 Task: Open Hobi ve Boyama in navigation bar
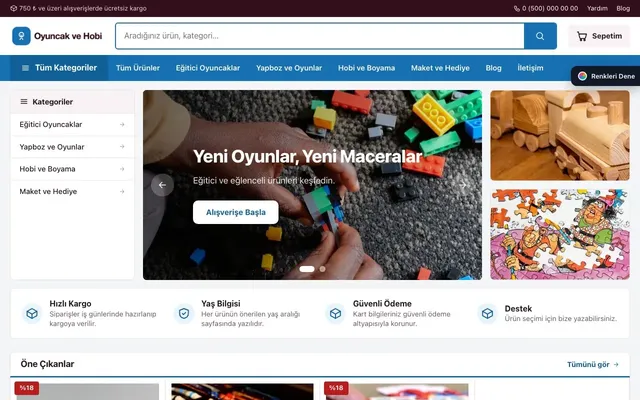[x=367, y=68]
